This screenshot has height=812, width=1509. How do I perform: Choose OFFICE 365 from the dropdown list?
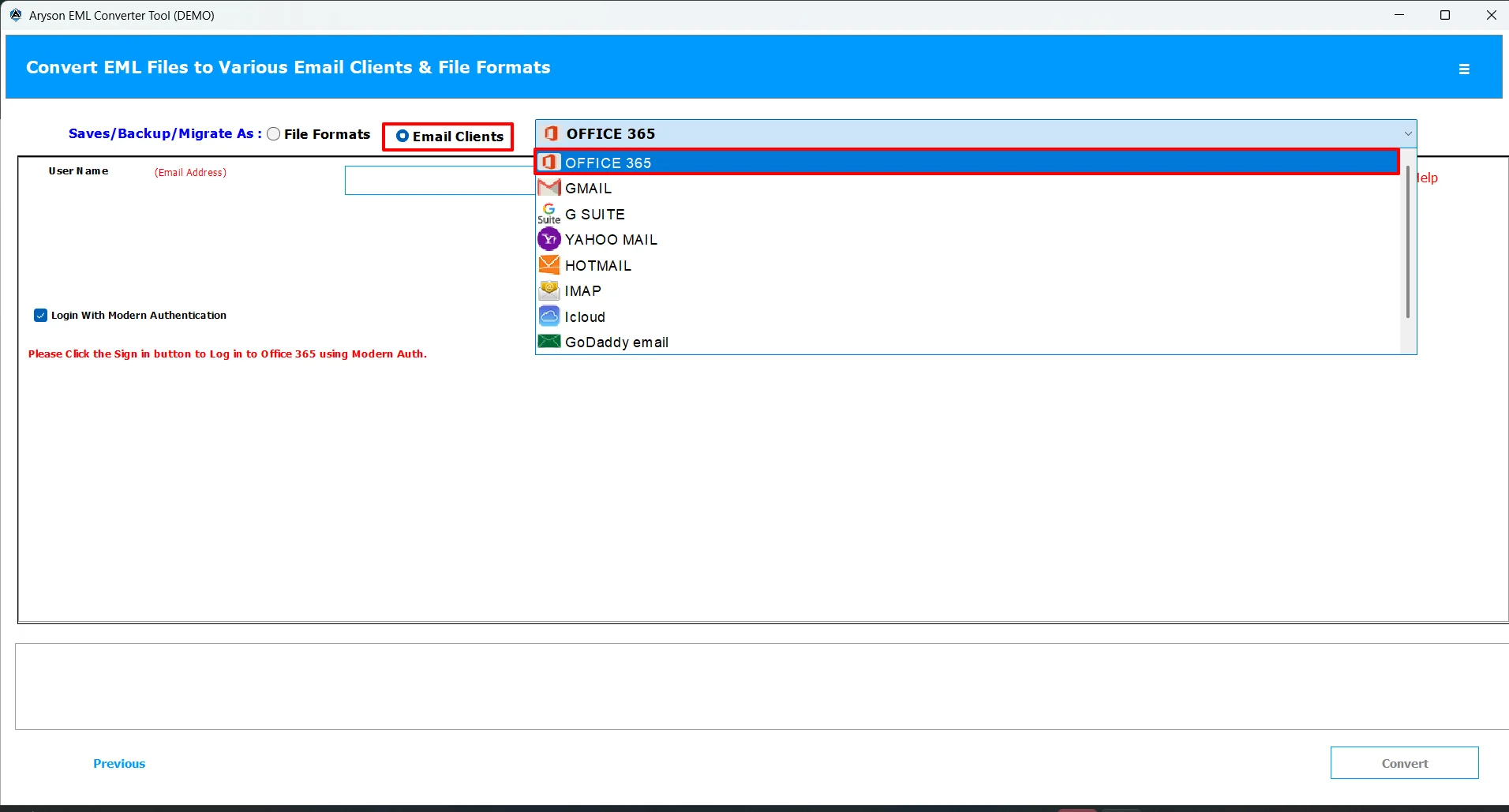point(968,163)
